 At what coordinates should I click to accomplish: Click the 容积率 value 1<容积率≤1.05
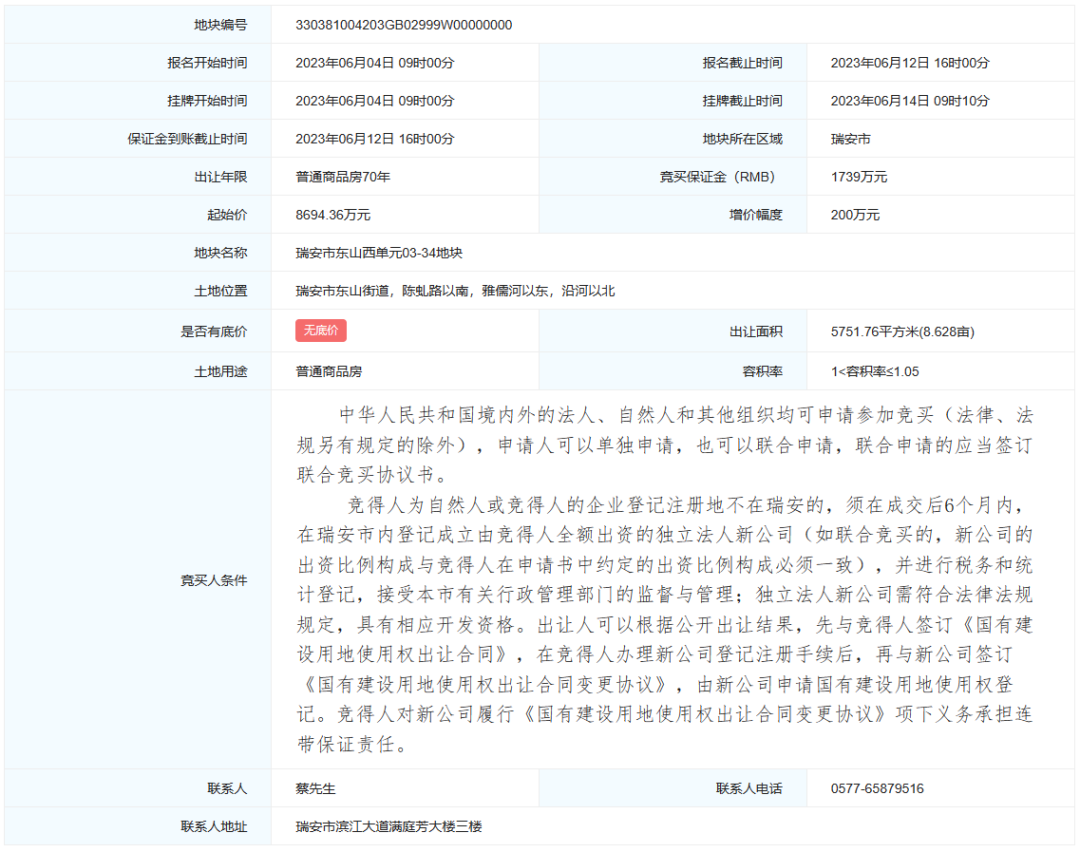874,371
